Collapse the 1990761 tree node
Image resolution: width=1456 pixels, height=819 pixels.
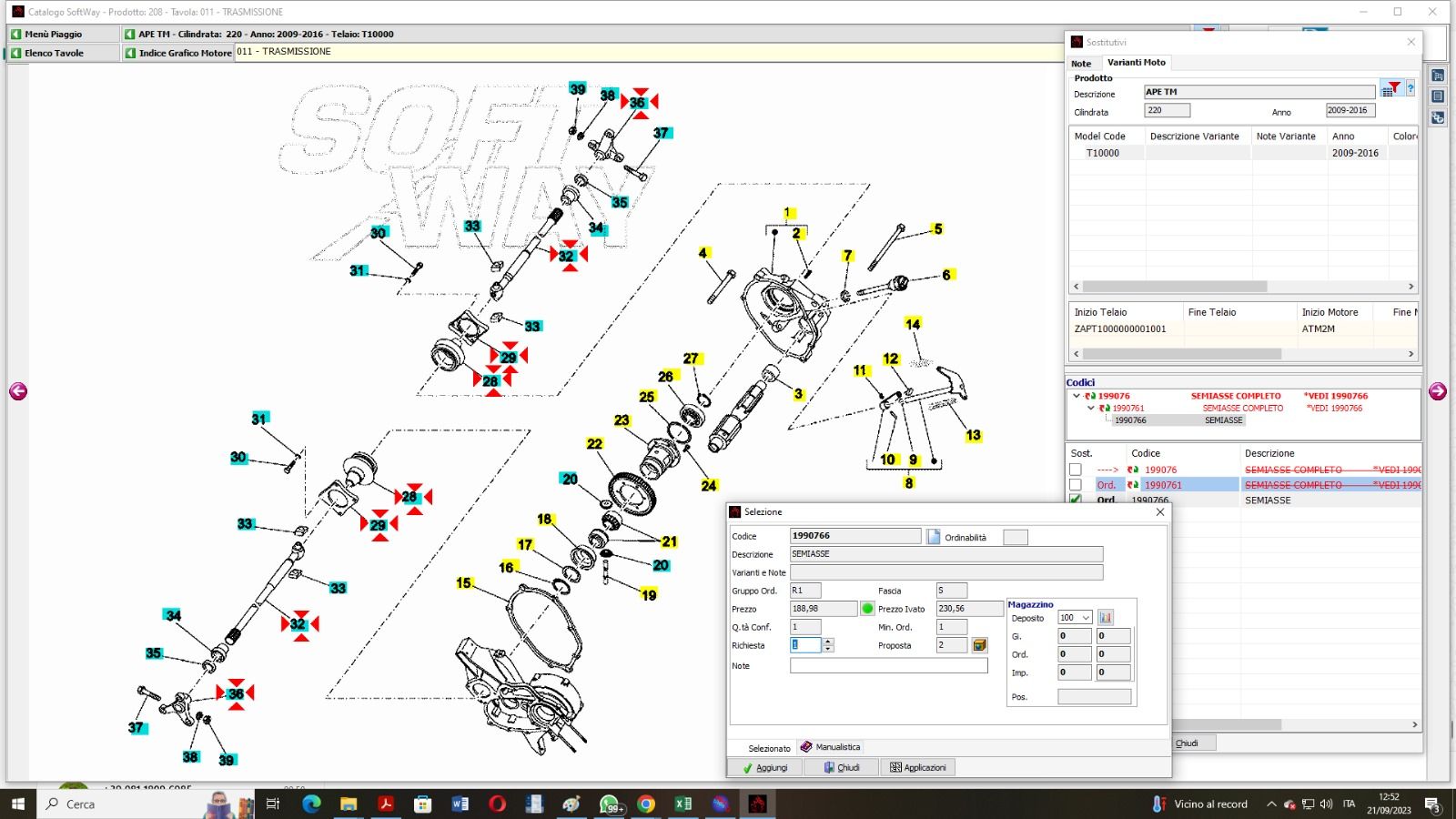1091,409
